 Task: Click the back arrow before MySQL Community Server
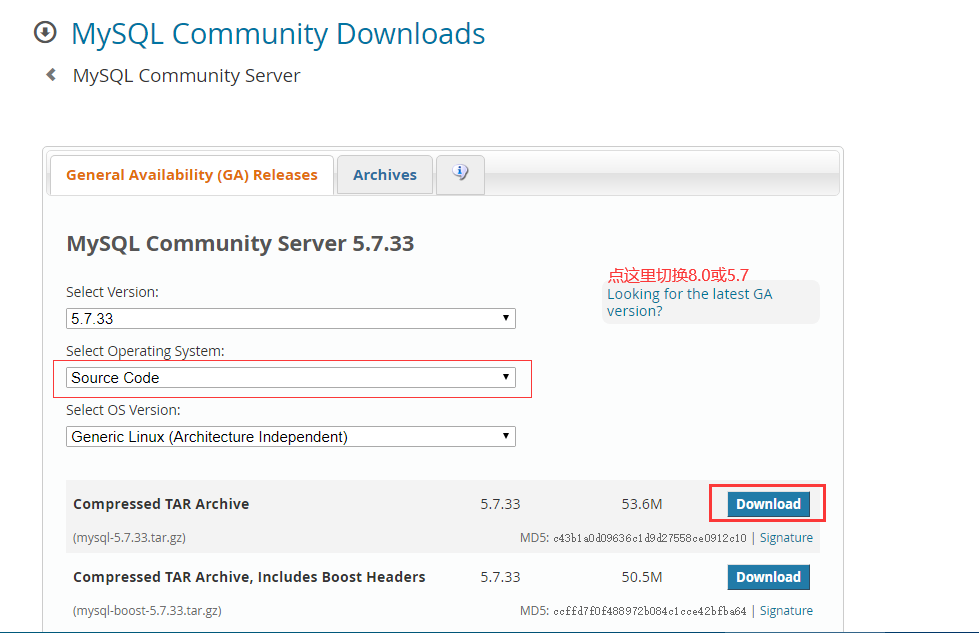(x=51, y=75)
